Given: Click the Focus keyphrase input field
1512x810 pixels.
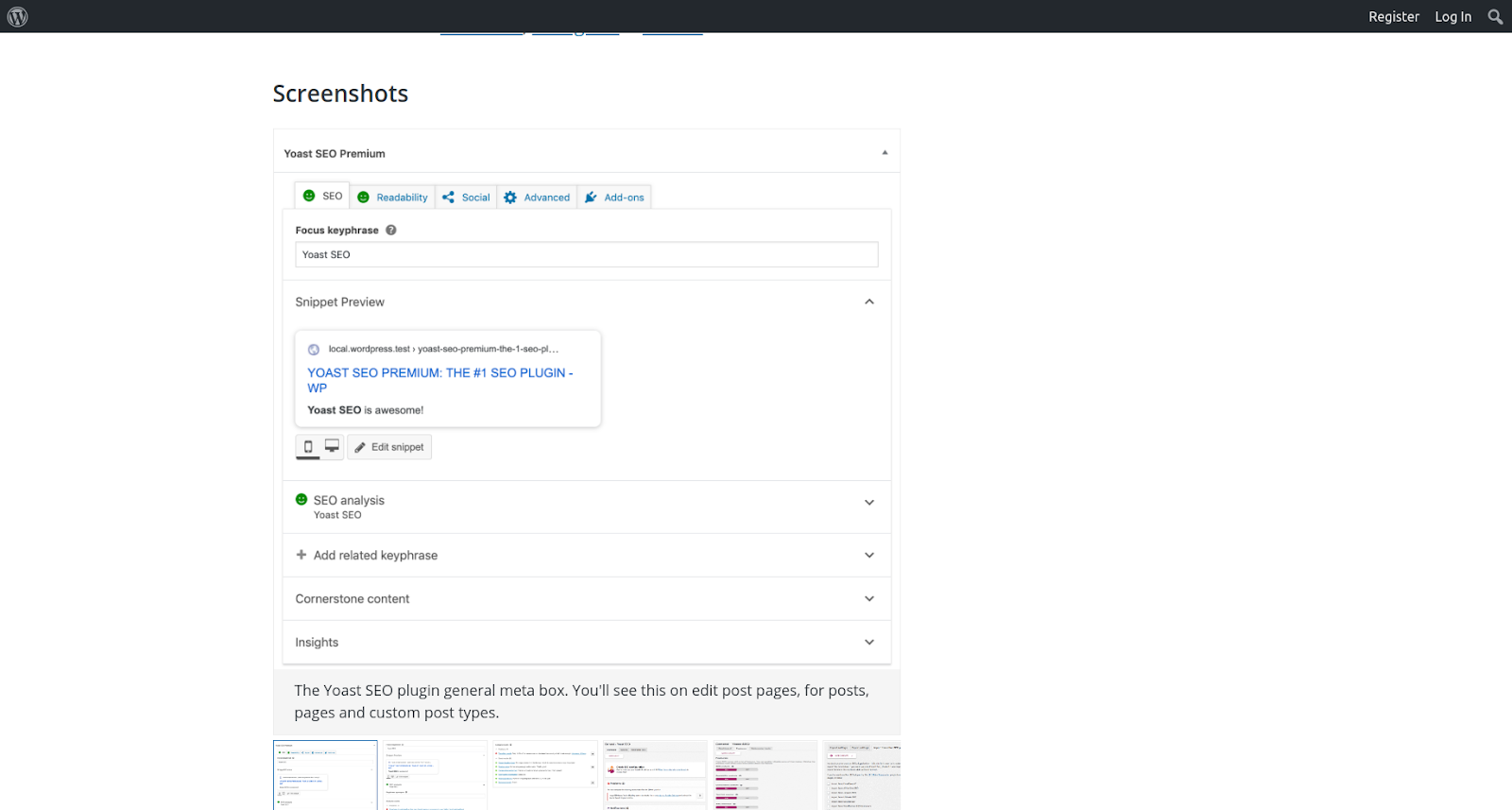Looking at the screenshot, I should [x=586, y=254].
